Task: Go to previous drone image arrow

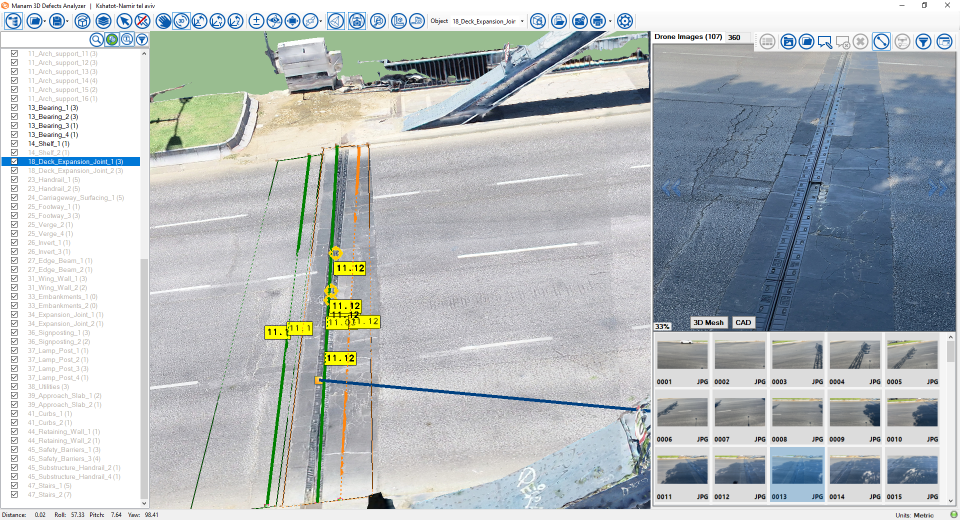Action: coord(671,188)
